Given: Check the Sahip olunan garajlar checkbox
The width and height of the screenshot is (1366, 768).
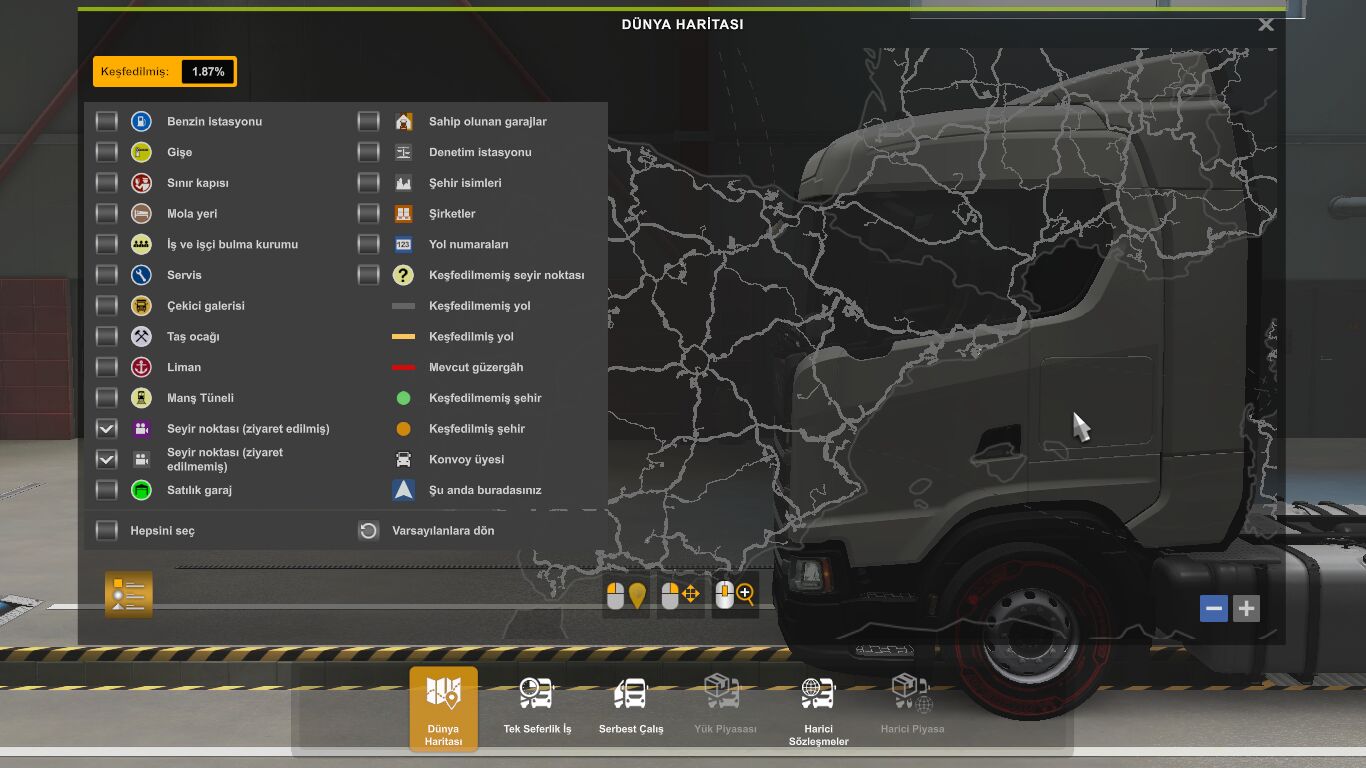Looking at the screenshot, I should [369, 122].
